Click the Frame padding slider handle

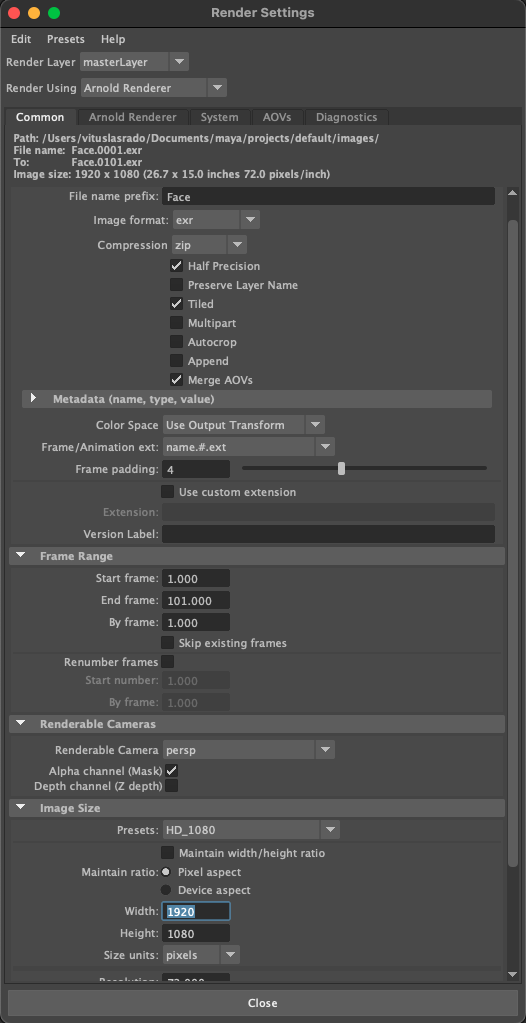[341, 468]
